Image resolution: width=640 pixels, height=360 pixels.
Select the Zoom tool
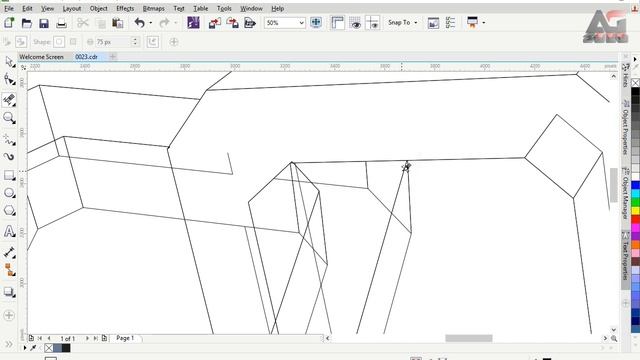[9, 118]
